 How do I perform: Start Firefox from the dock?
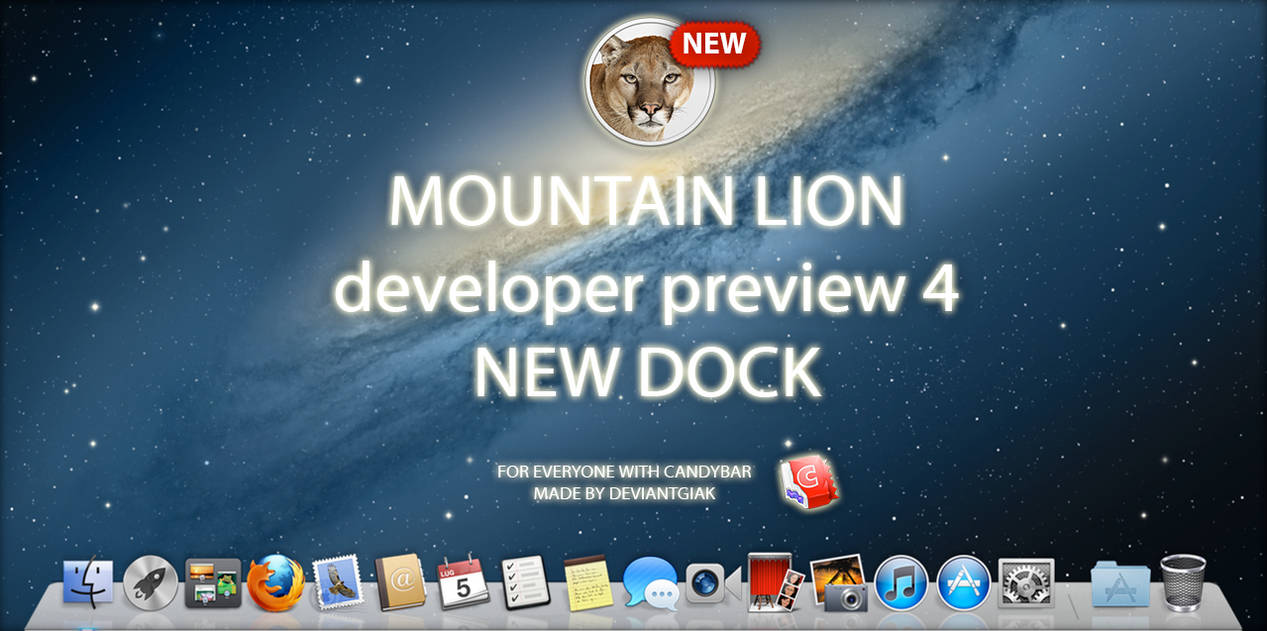point(275,583)
